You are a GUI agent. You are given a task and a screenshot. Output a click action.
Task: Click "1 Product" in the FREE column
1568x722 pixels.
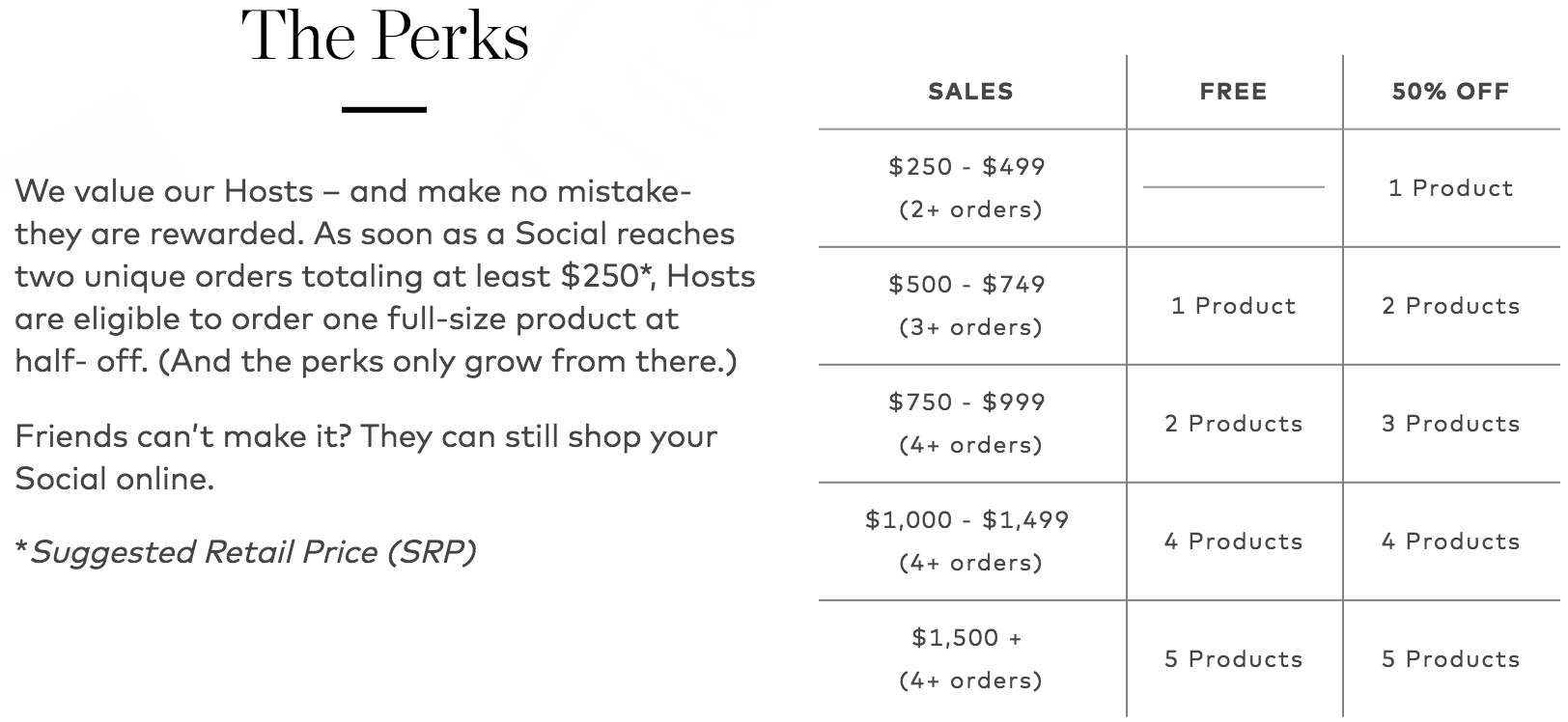tap(1233, 306)
